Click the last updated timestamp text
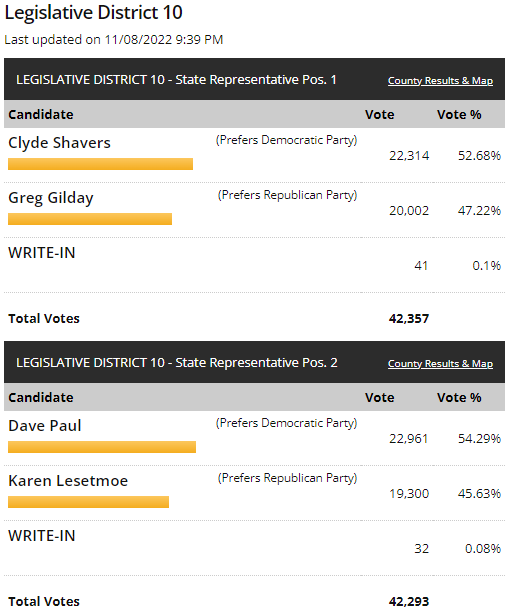 pos(113,40)
